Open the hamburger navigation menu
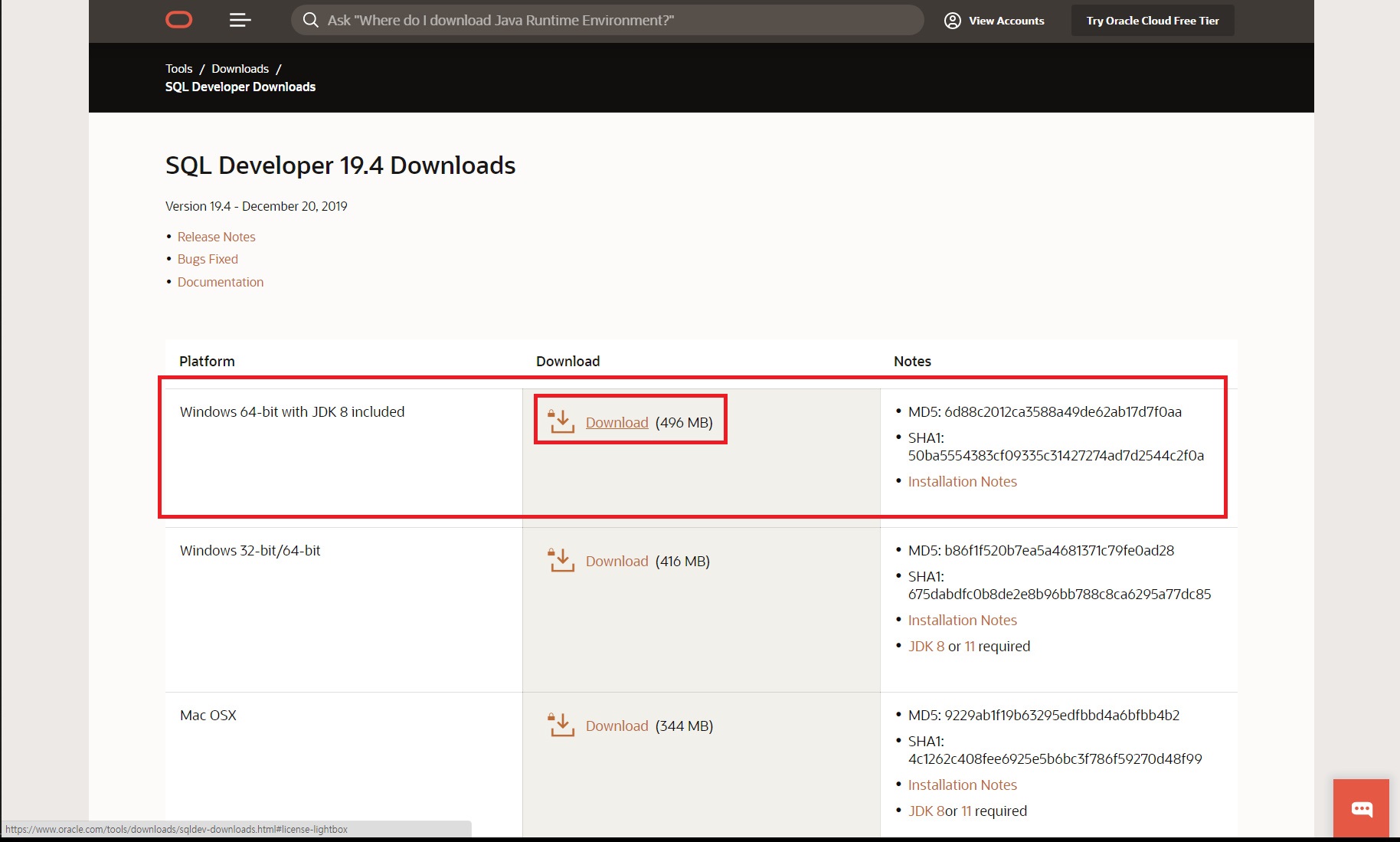 [x=240, y=20]
